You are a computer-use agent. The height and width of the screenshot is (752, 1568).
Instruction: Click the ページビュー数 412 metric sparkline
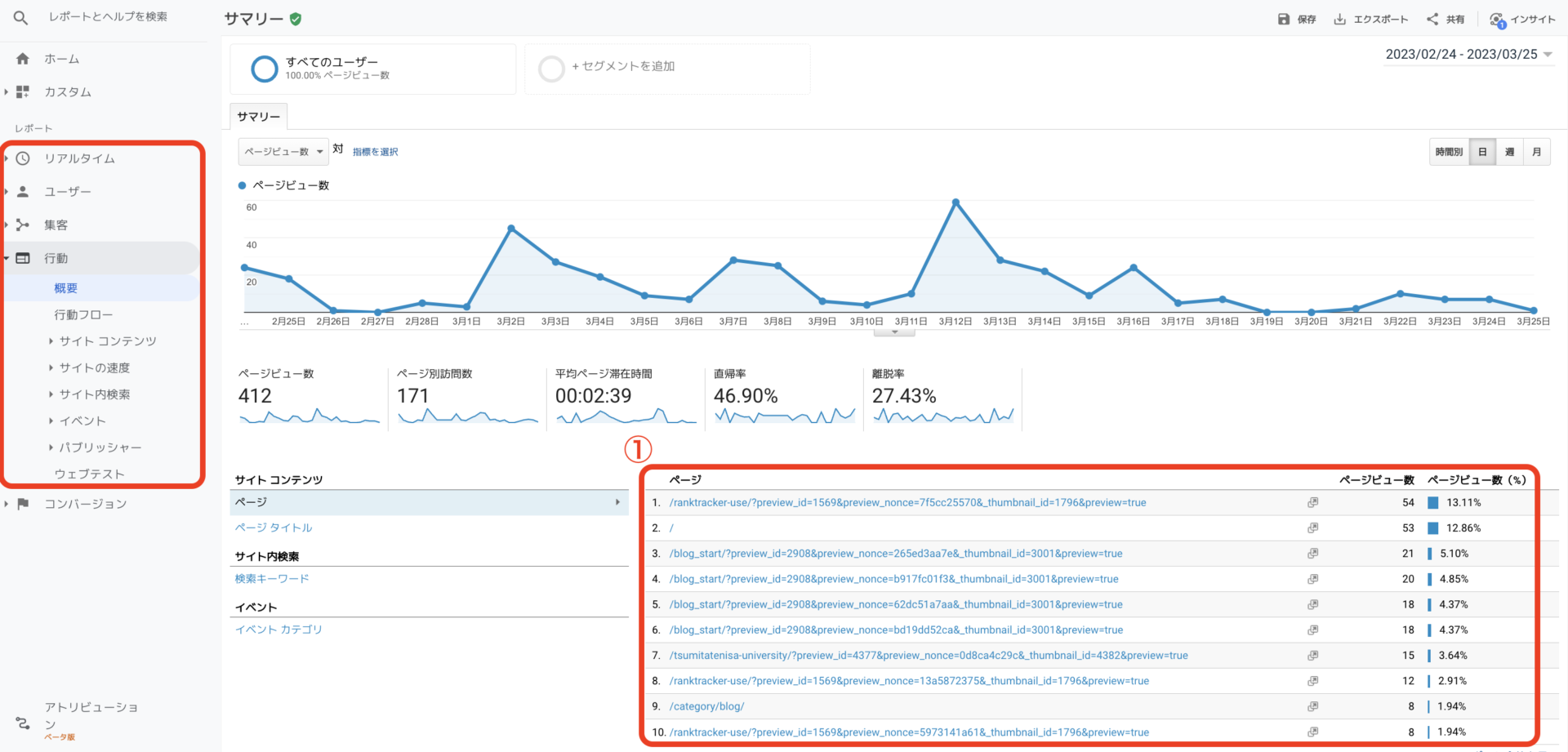tap(310, 416)
